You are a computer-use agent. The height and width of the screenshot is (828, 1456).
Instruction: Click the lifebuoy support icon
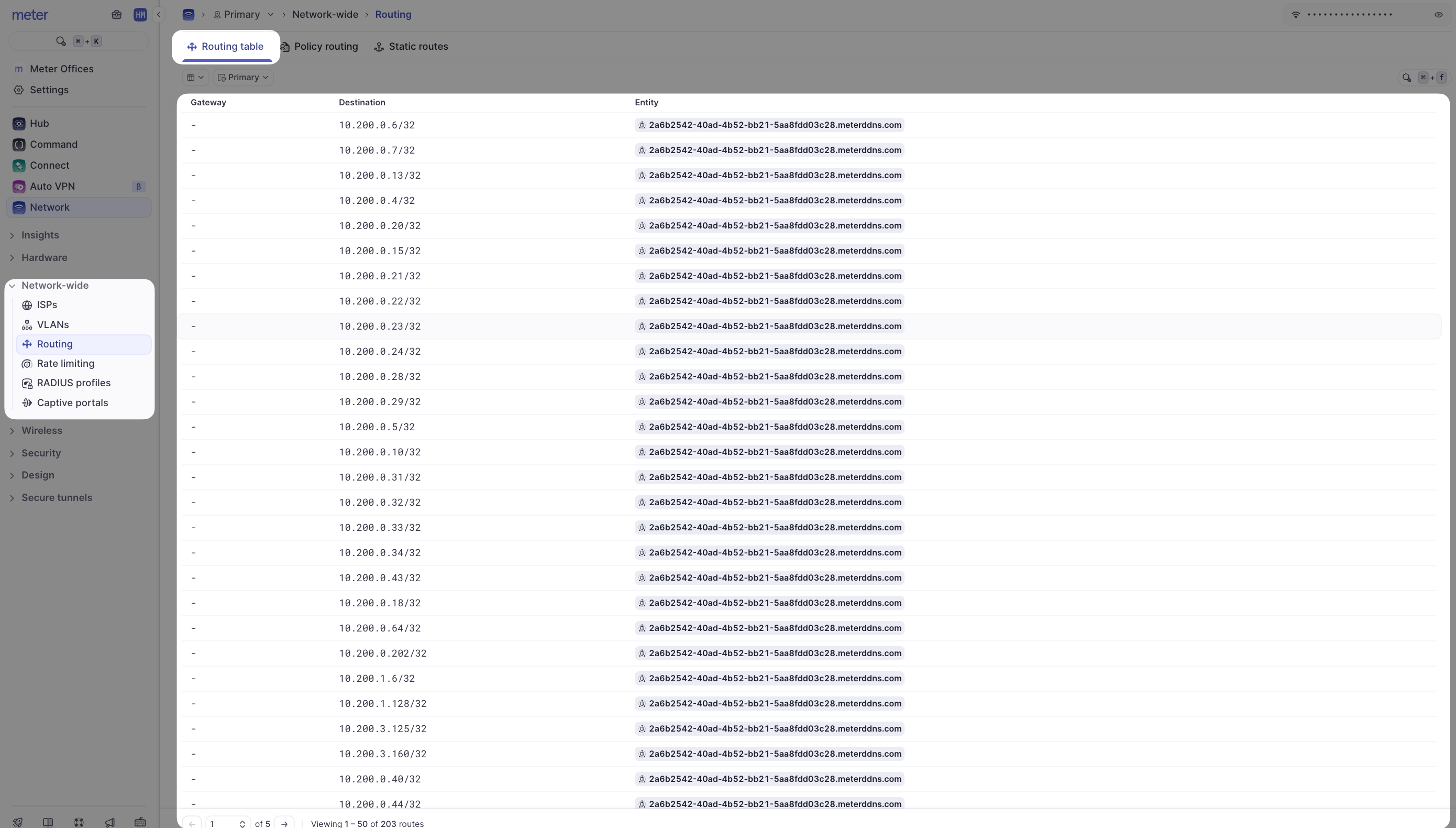(79, 822)
